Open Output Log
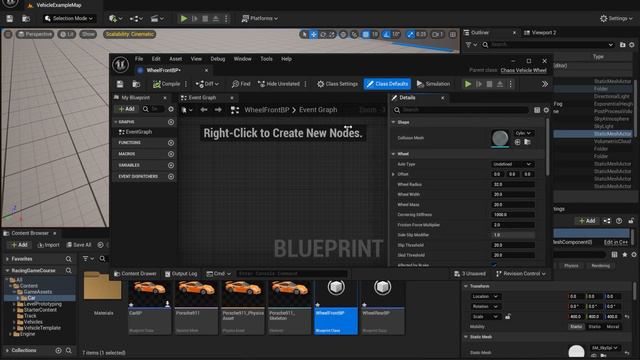This screenshot has width=640, height=360. (x=181, y=273)
